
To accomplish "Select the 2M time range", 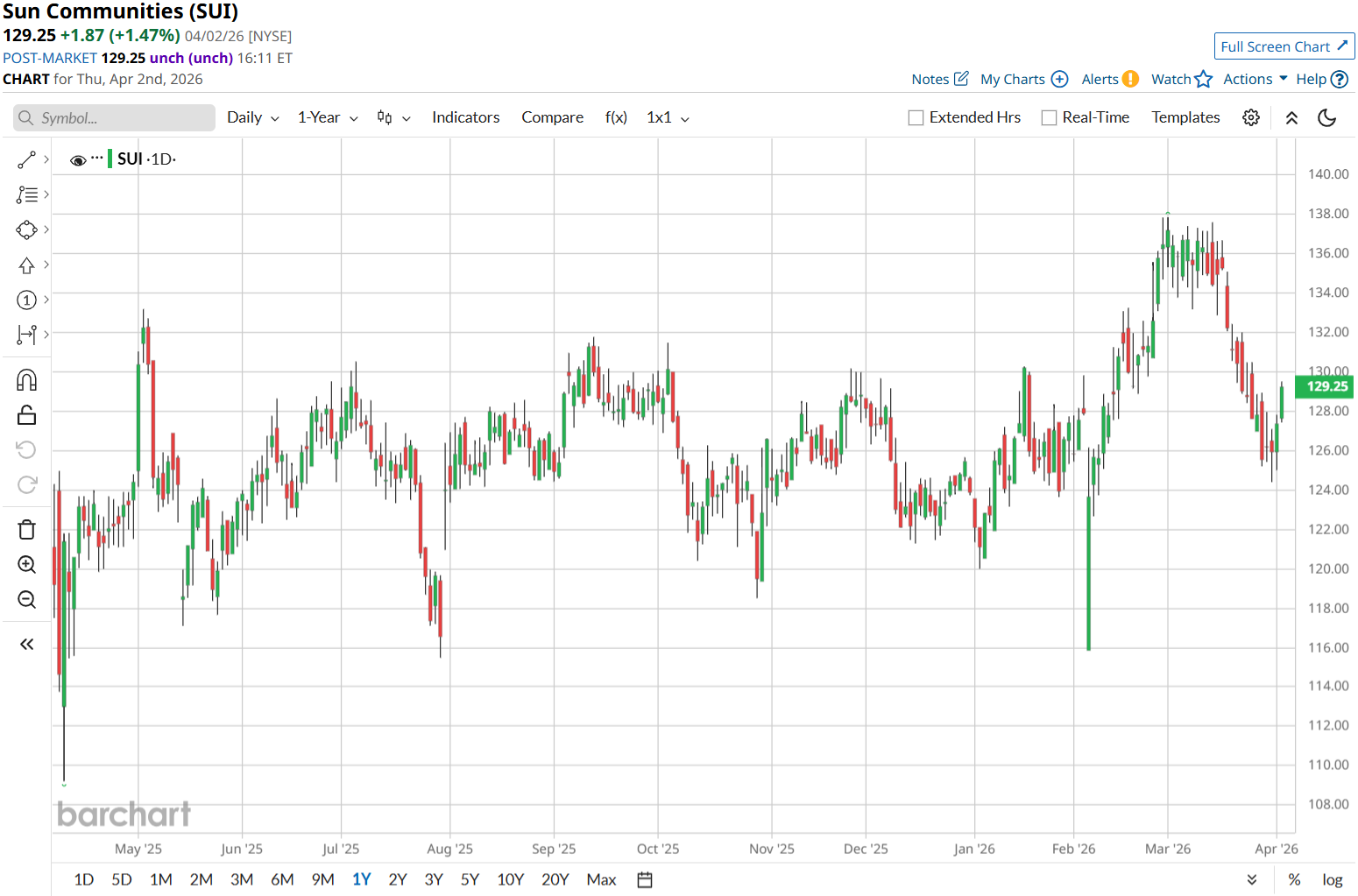I will (x=202, y=879).
